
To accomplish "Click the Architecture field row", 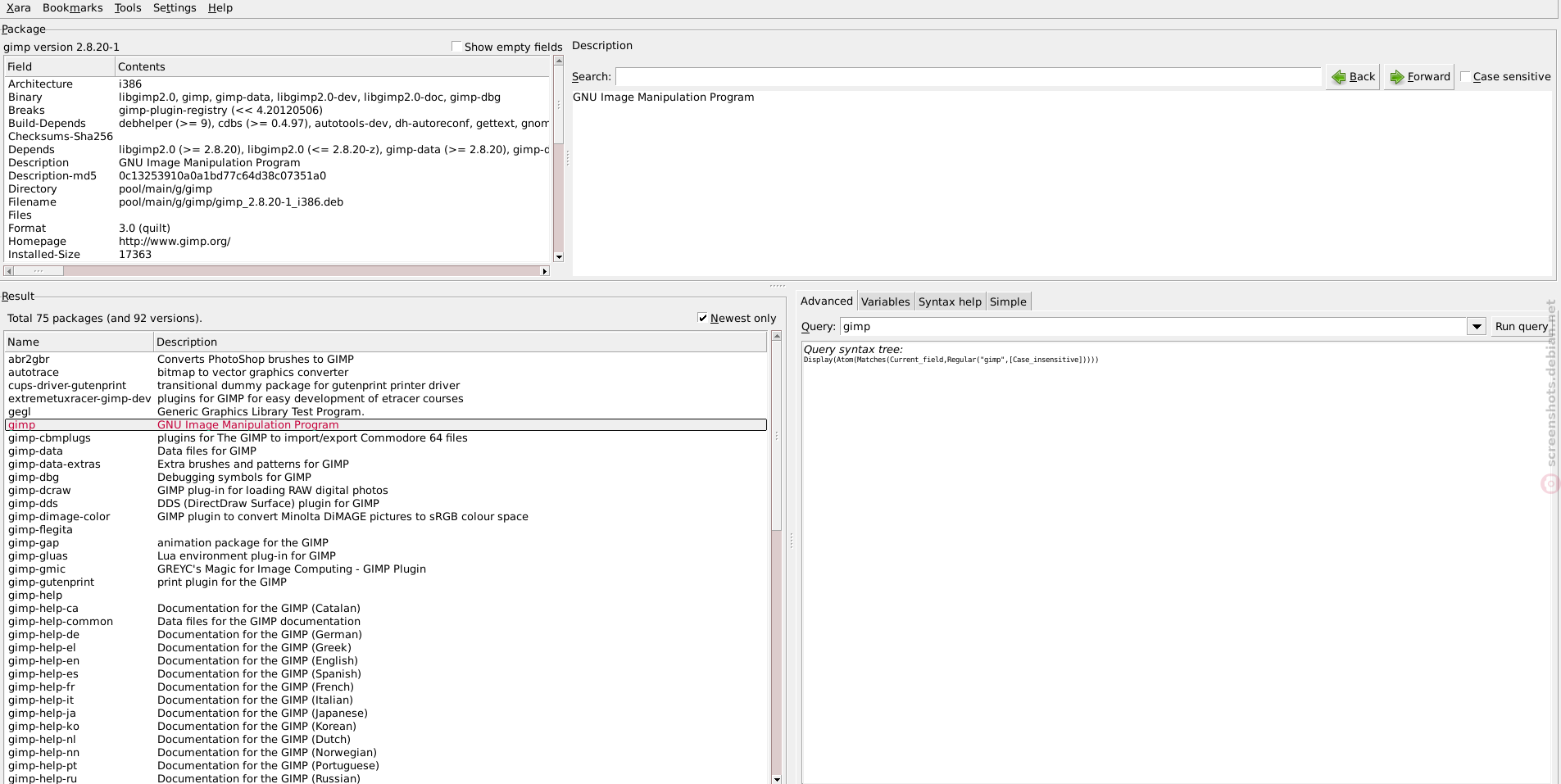I will [277, 84].
